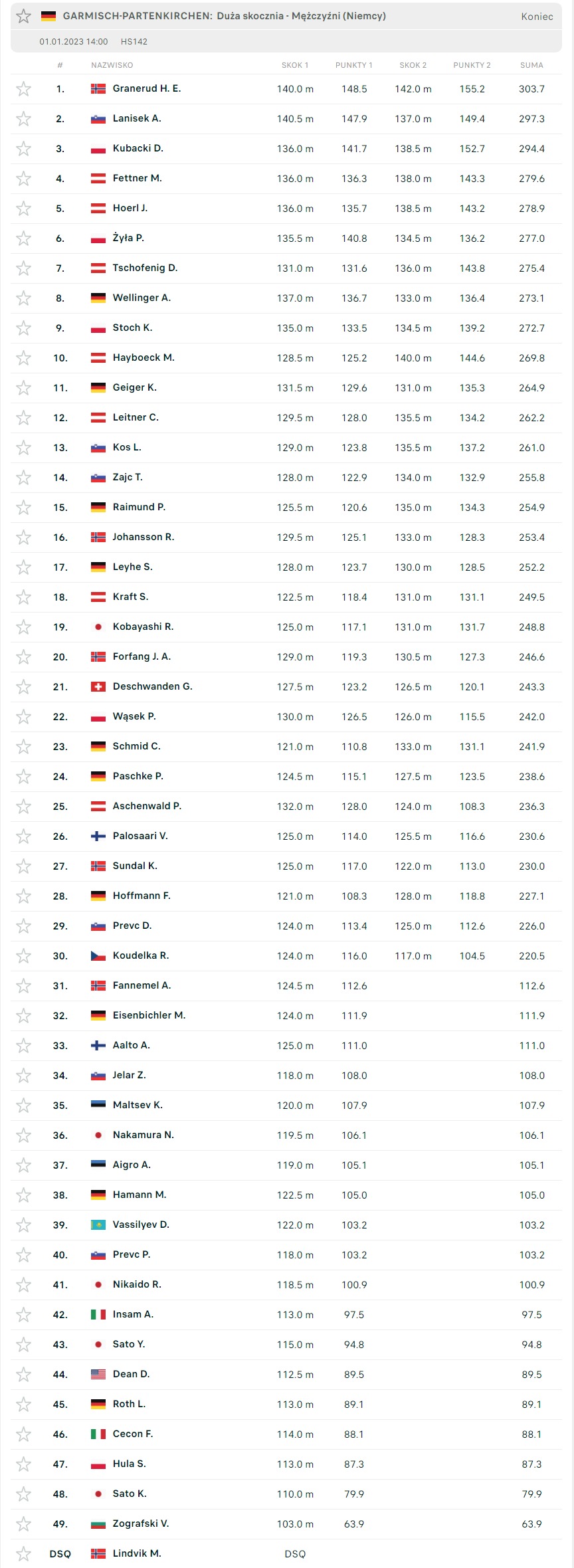Open Wellinger A. athlete profile
Screen dimensions: 574x1568
[x=142, y=298]
